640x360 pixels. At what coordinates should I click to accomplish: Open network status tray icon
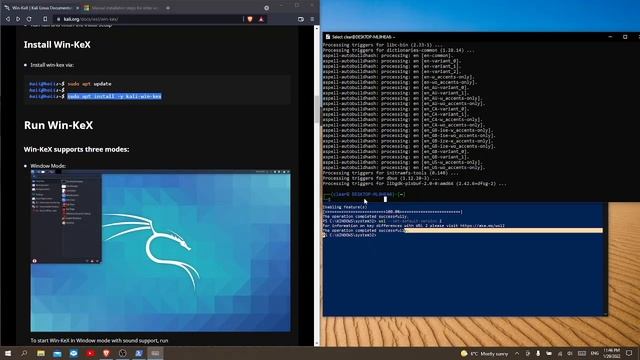pyautogui.click(x=560, y=353)
